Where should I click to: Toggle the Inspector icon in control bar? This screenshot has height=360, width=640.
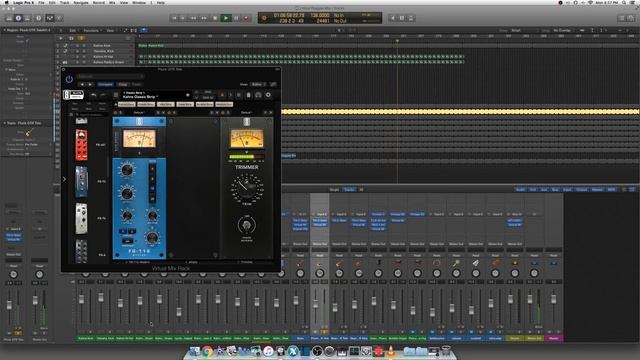pos(18,18)
